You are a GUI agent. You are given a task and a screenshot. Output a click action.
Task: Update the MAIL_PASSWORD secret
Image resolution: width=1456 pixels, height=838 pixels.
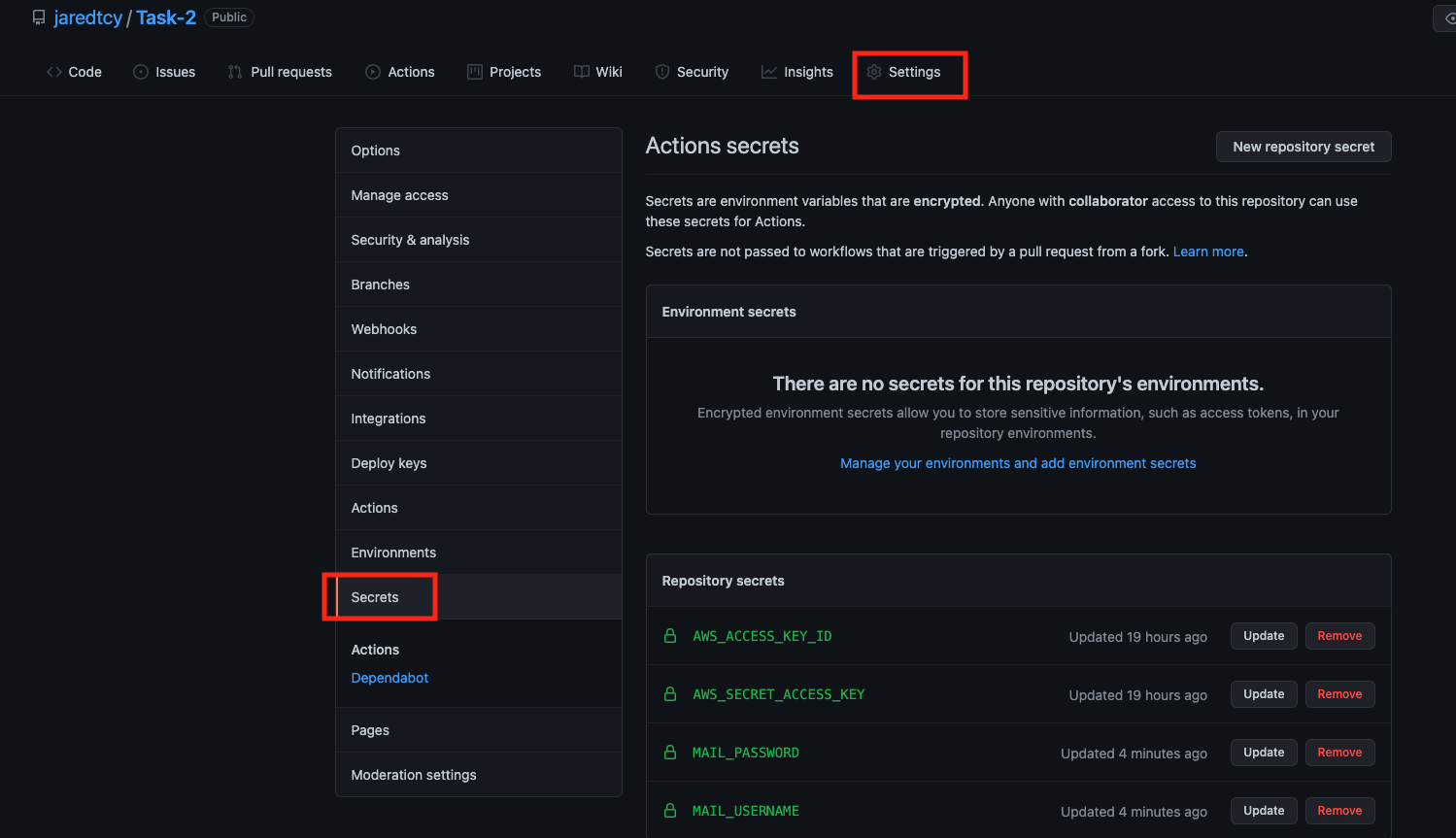pyautogui.click(x=1264, y=752)
